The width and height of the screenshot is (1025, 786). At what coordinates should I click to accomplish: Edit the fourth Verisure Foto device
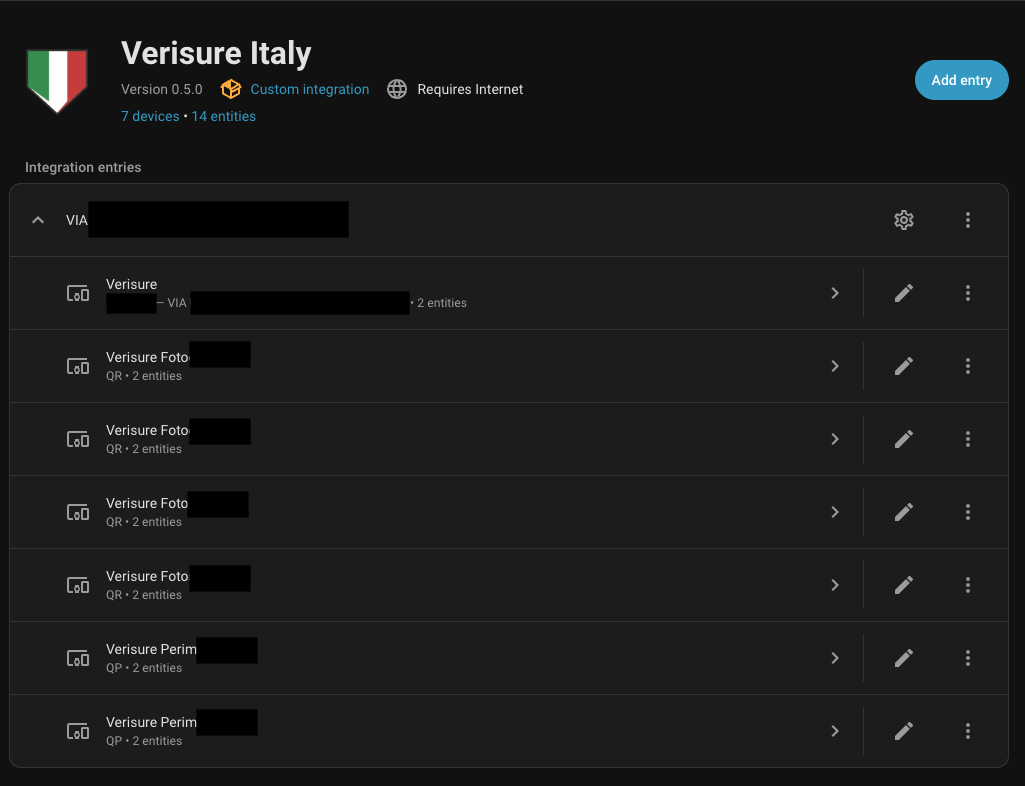[903, 585]
